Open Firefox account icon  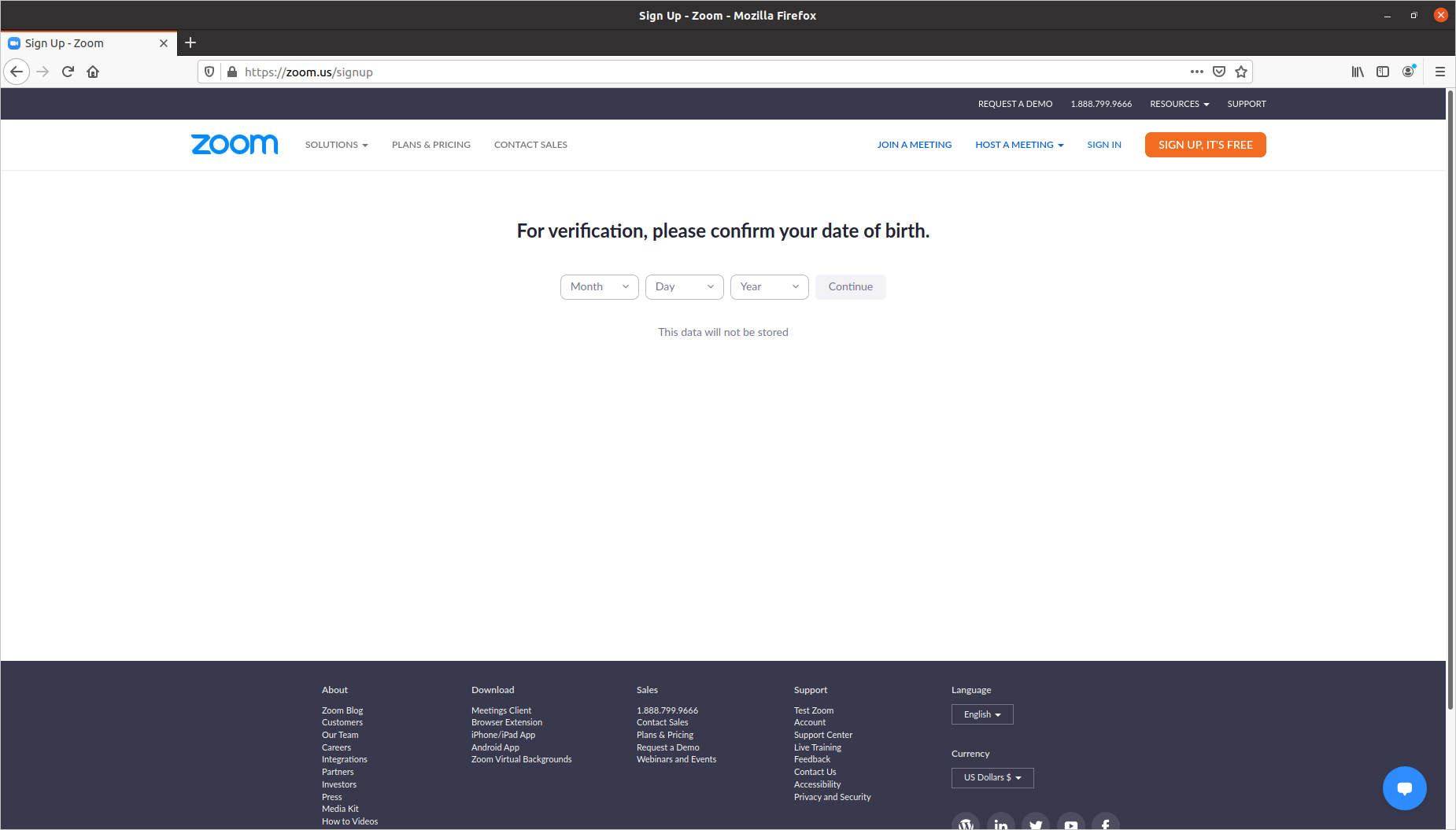pyautogui.click(x=1408, y=72)
